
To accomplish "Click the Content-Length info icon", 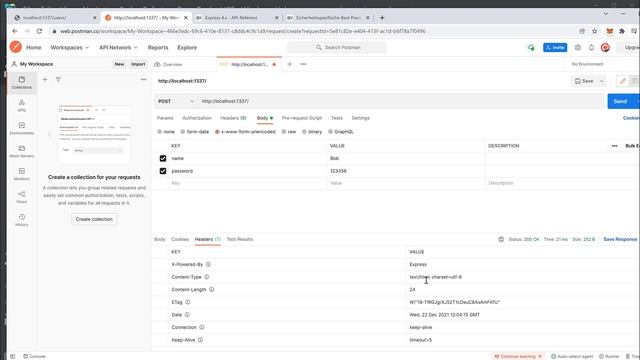I will point(211,289).
